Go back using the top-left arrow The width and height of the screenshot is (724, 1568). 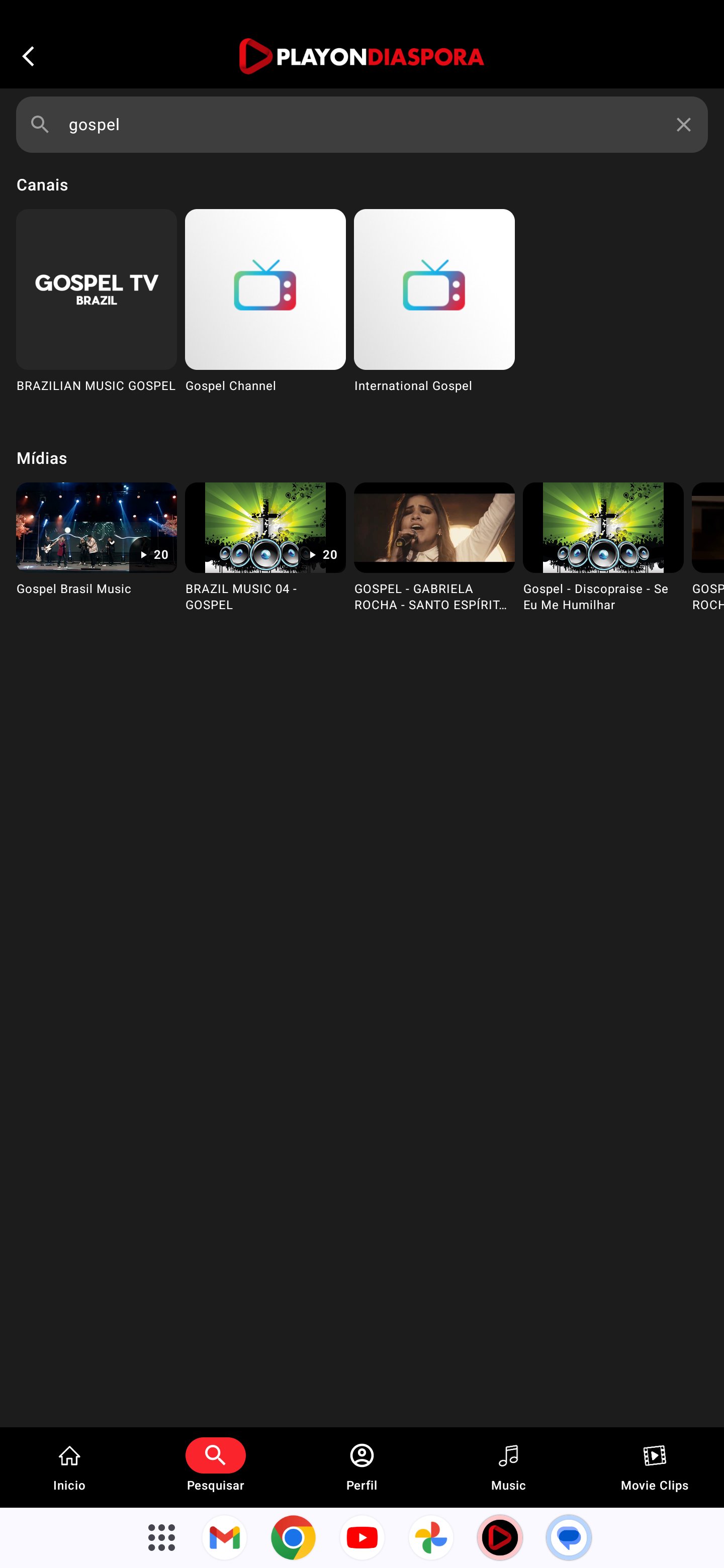pos(28,56)
